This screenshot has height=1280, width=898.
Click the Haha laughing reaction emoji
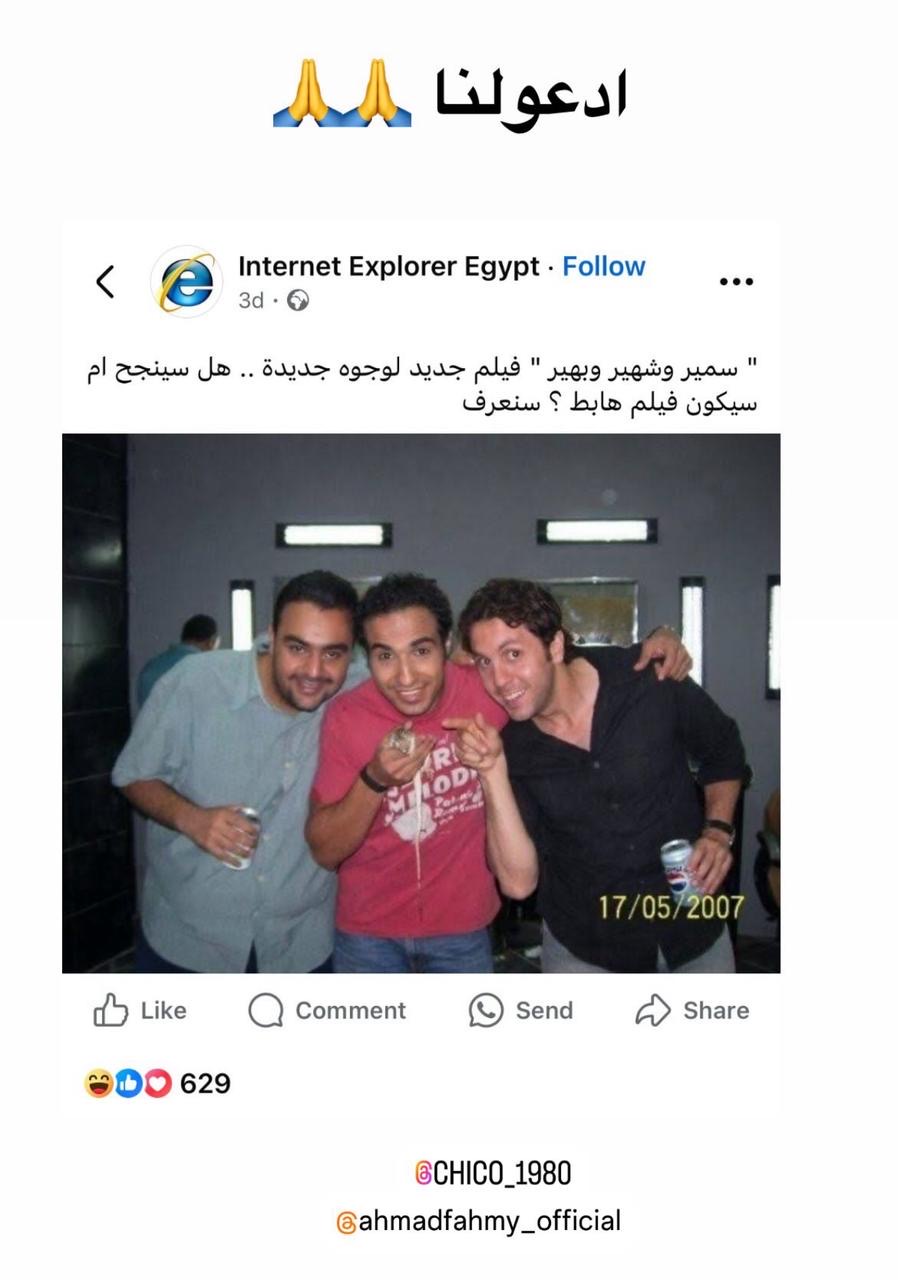point(98,1083)
